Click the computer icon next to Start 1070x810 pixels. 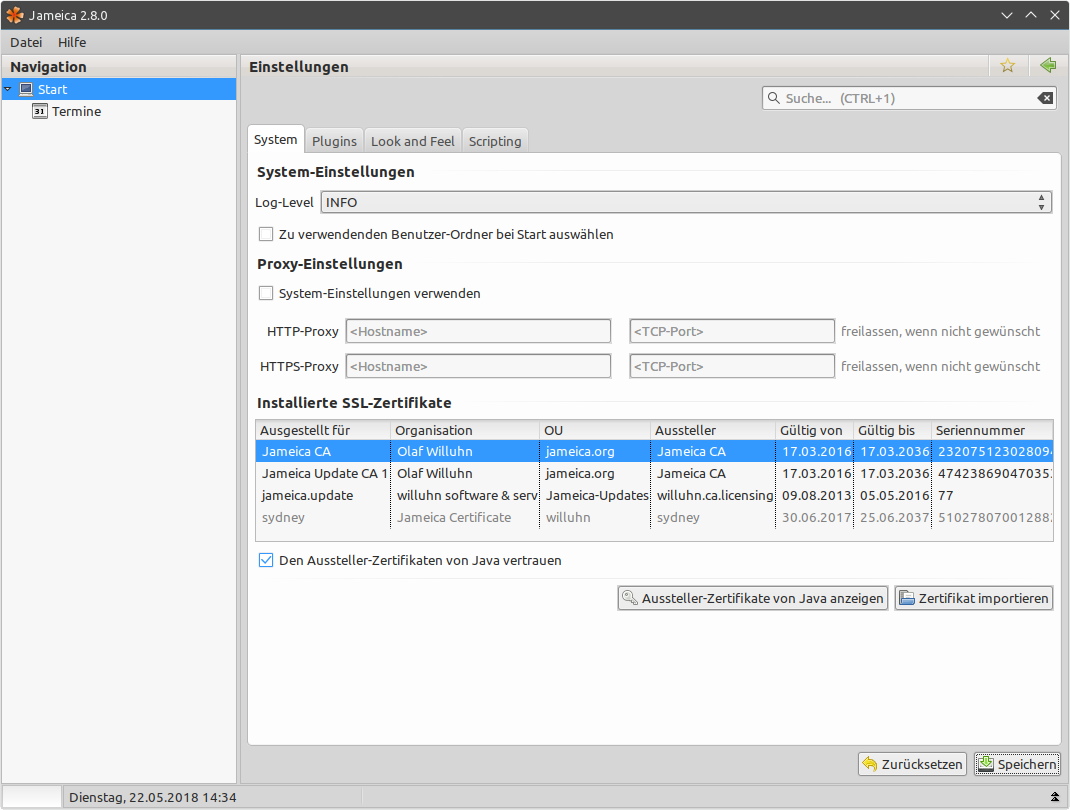coord(26,89)
